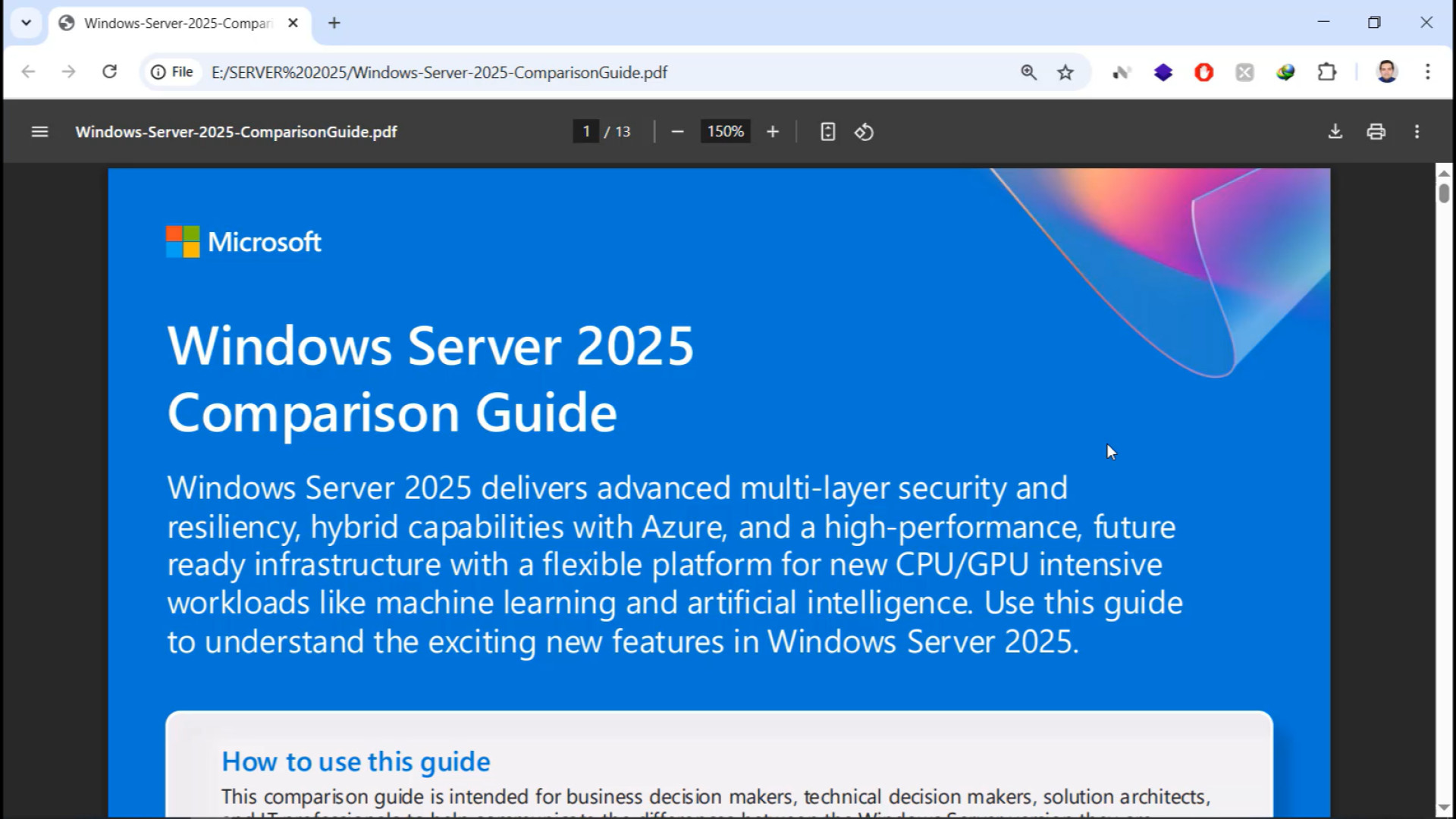Rotate the PDF counterclockwise
Screen dimensions: 1456x819
(x=864, y=132)
